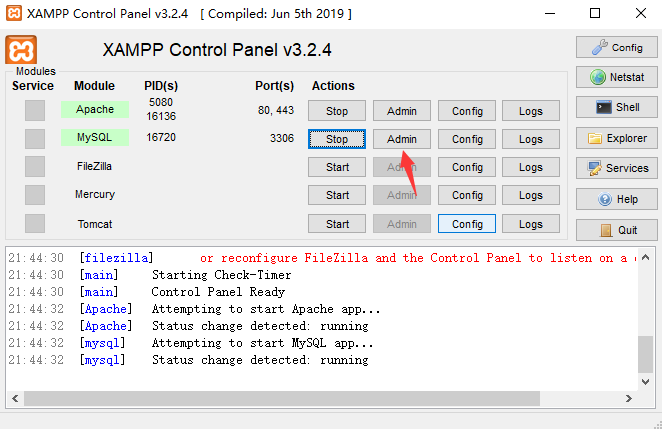Toggle the MySQL service install box
This screenshot has height=429, width=662.
point(35,139)
